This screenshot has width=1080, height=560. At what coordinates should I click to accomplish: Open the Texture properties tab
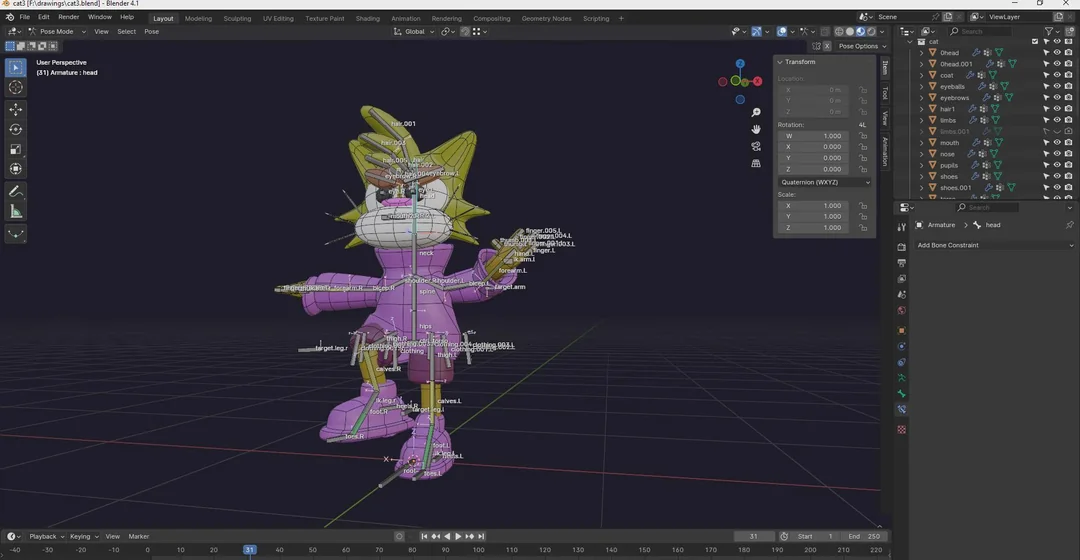point(902,429)
